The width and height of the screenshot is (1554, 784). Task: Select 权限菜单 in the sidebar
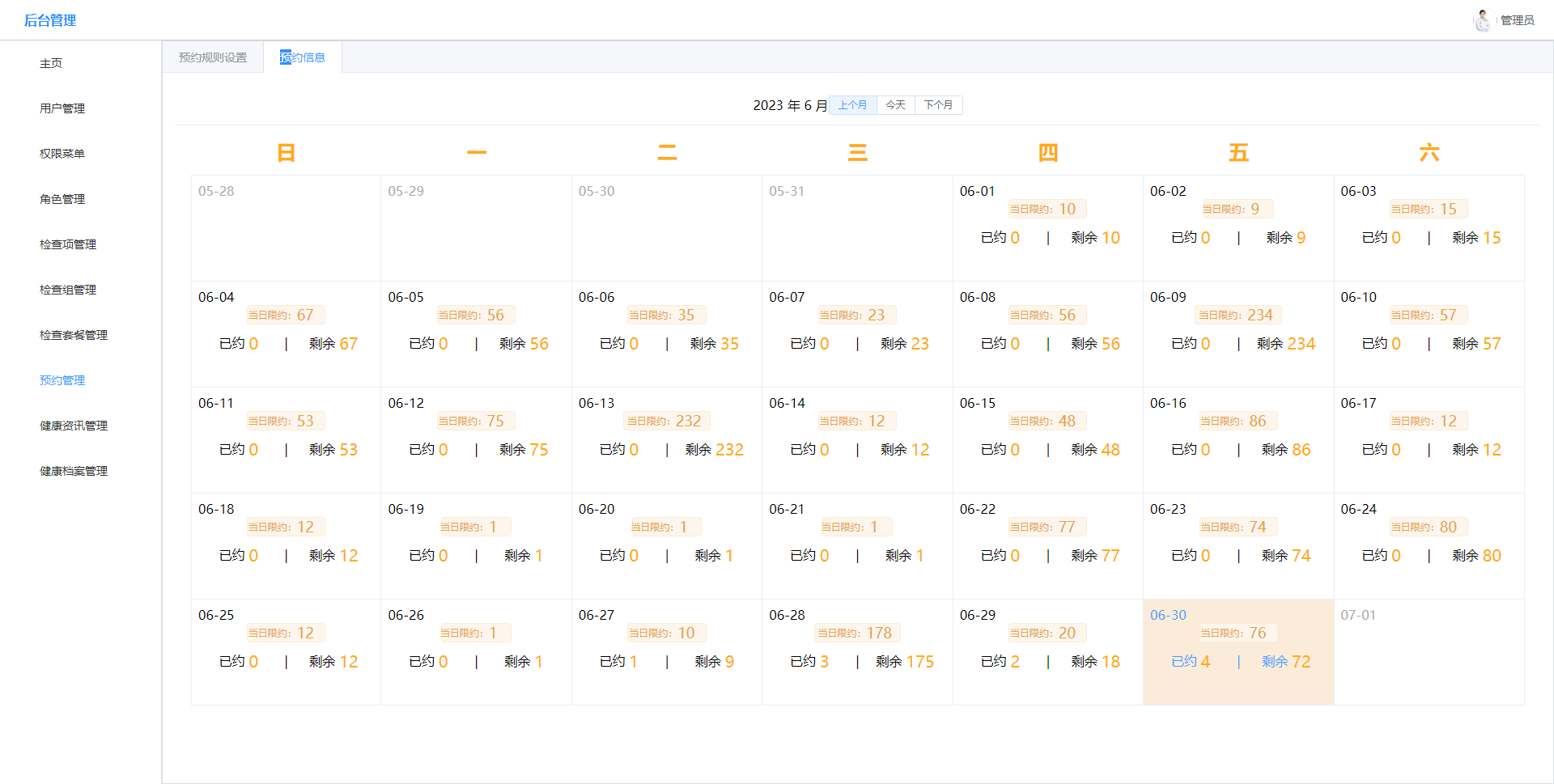point(62,154)
